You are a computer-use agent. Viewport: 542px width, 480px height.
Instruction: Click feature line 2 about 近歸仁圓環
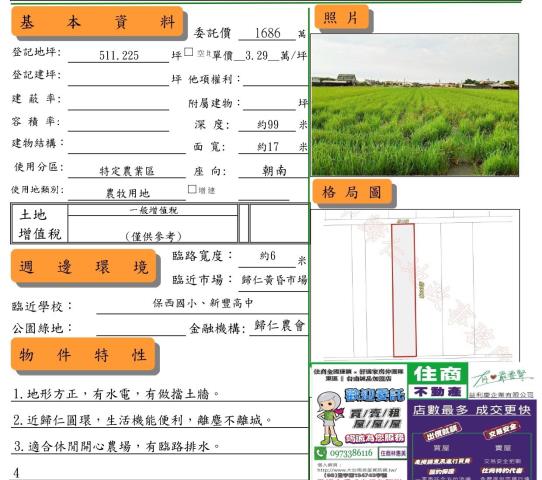tap(142, 420)
